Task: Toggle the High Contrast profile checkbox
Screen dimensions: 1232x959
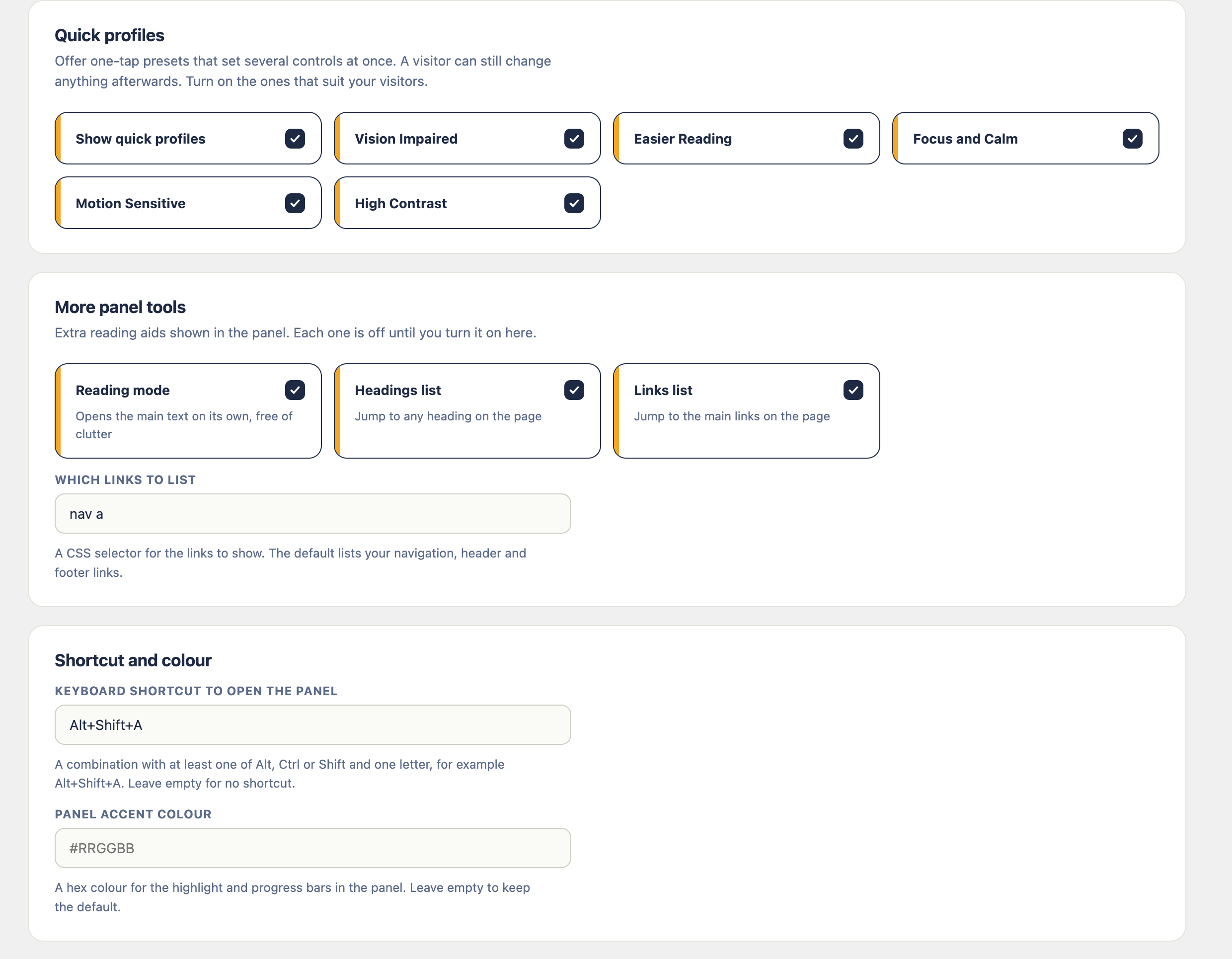Action: tap(574, 203)
